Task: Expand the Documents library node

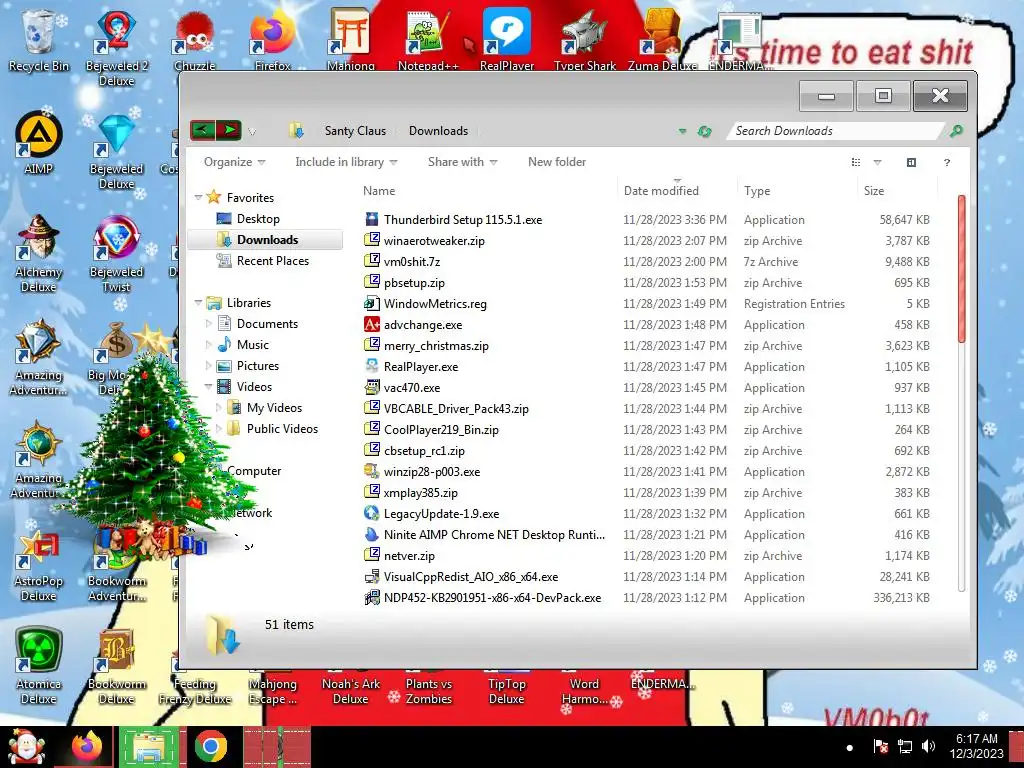Action: 209,323
